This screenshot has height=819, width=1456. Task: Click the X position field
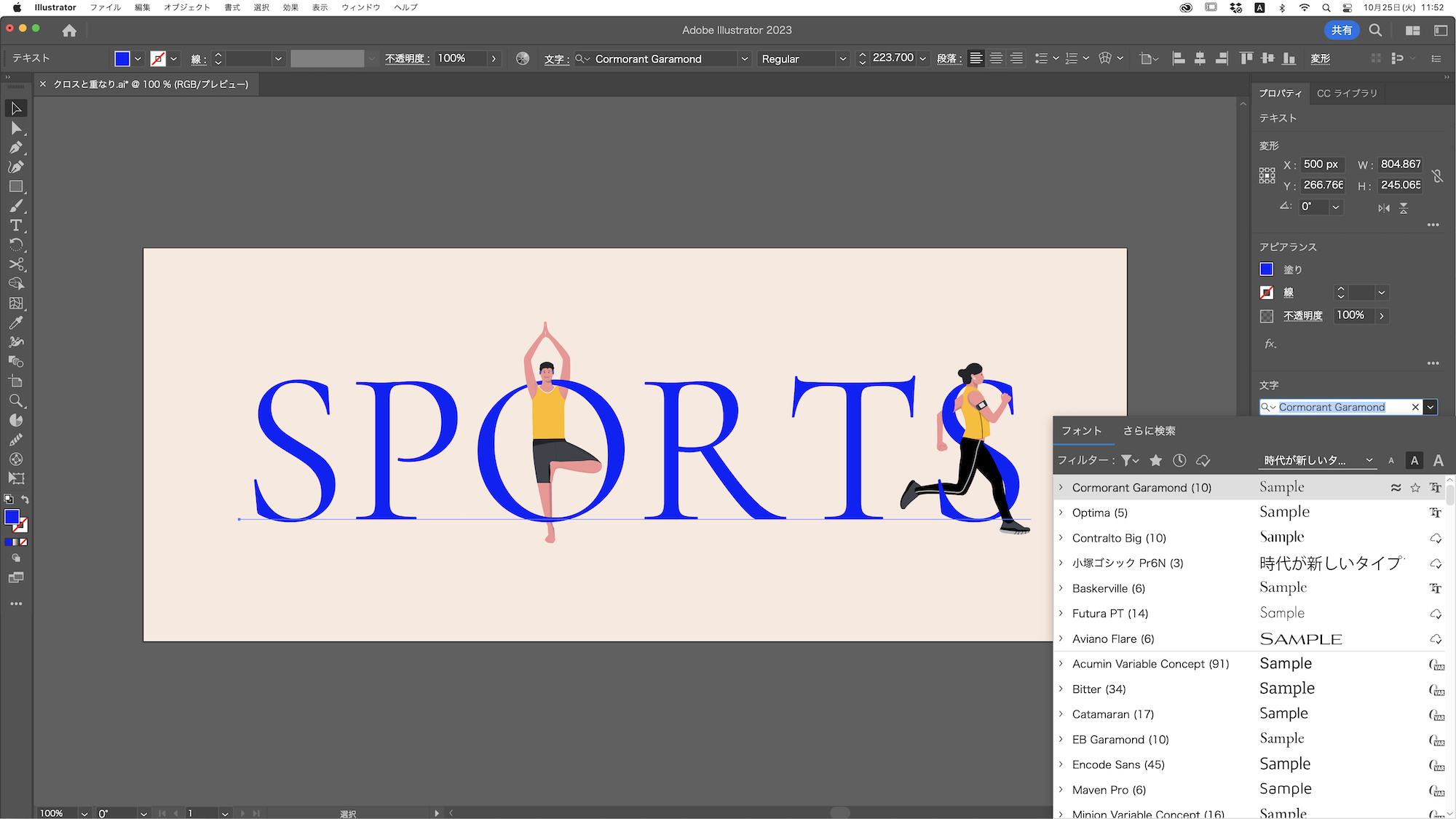coord(1321,165)
